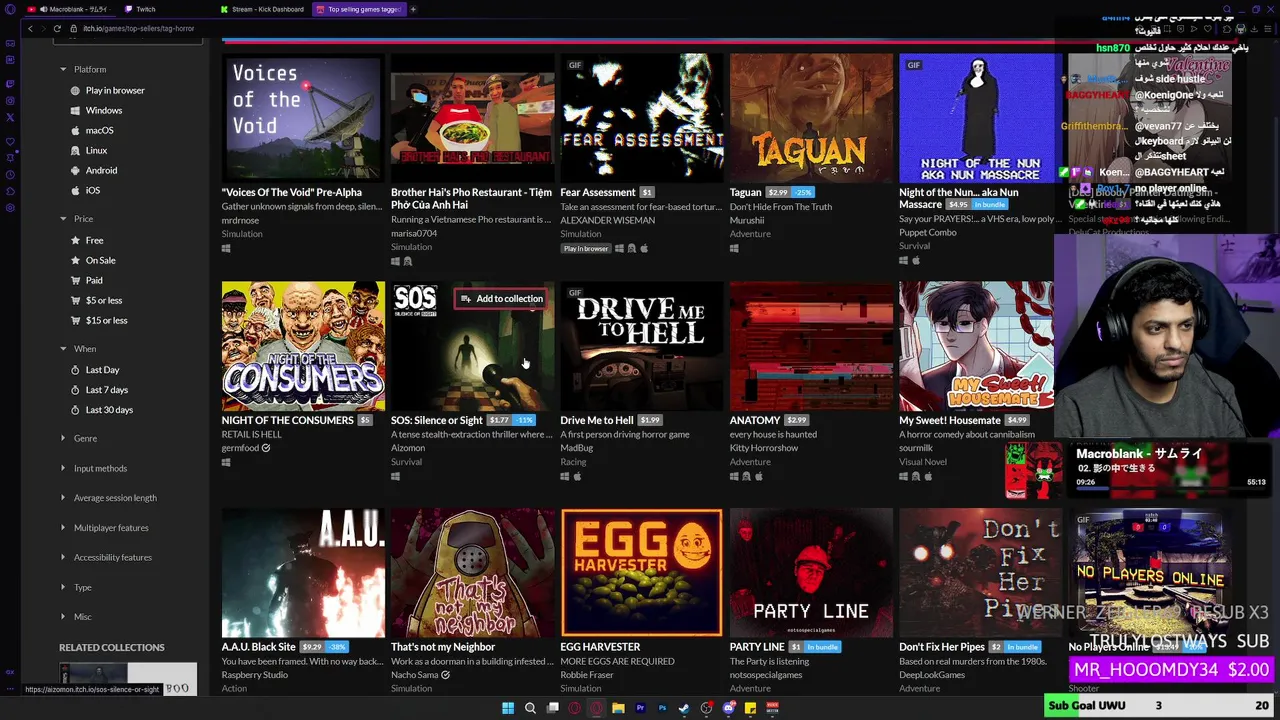Click Kitty Horrorshow author link
The image size is (1280, 720).
[764, 448]
